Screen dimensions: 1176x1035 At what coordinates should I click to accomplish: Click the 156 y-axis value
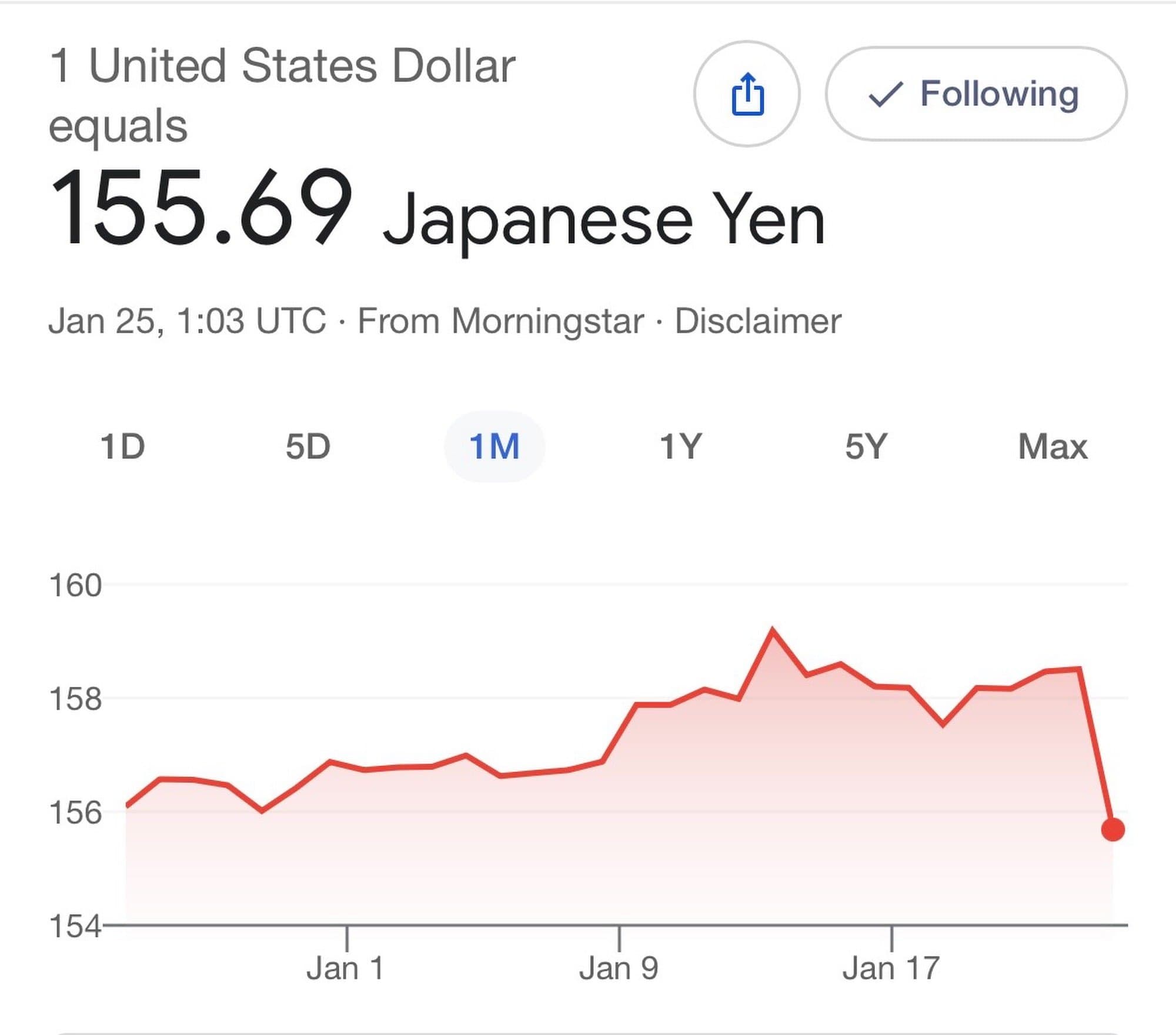coord(76,813)
